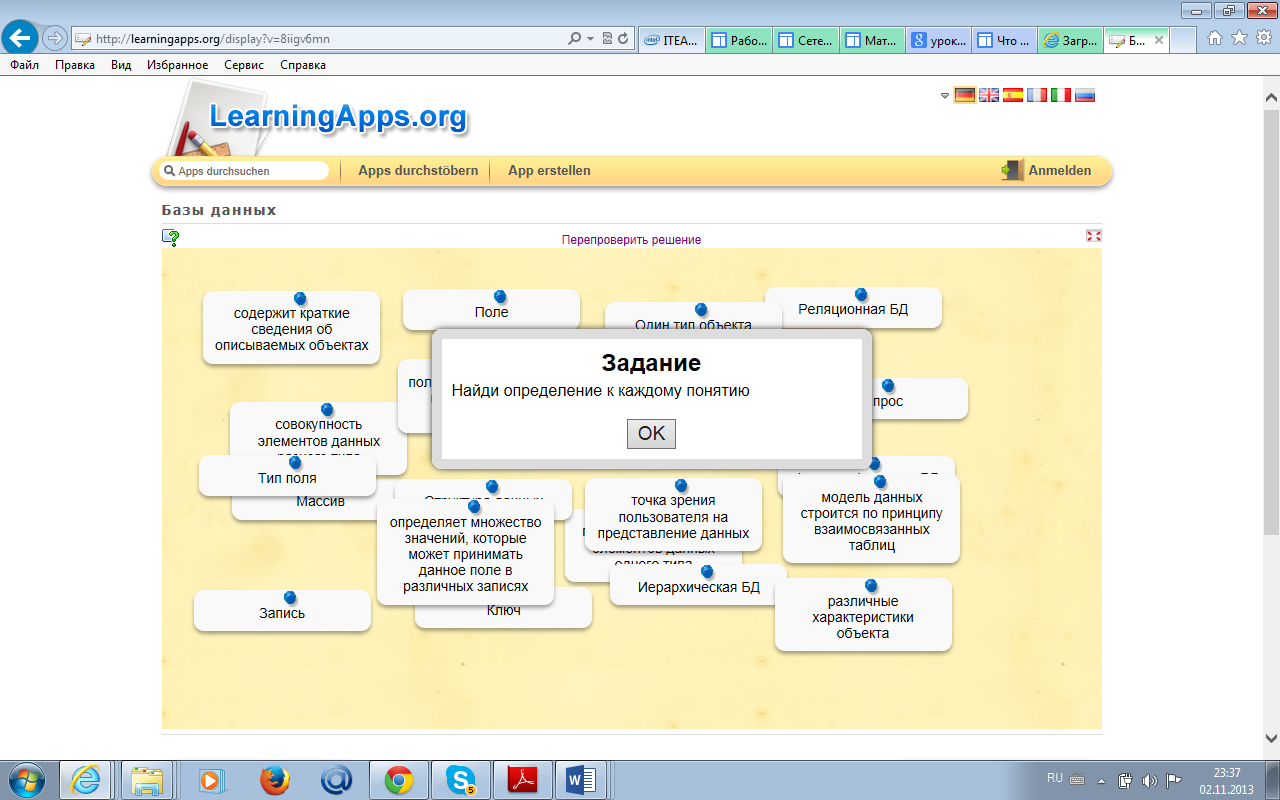This screenshot has height=800, width=1280.
Task: Select the English flag language
Action: point(989,95)
